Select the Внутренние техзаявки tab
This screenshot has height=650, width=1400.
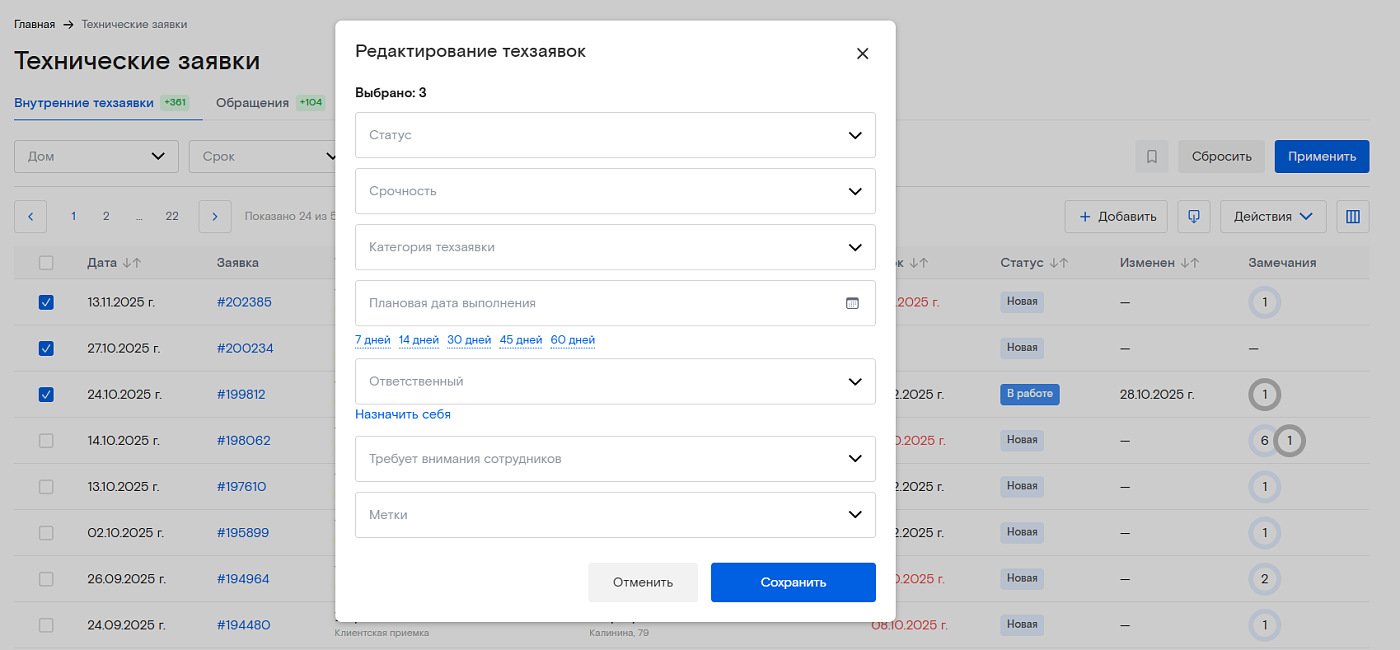point(84,103)
